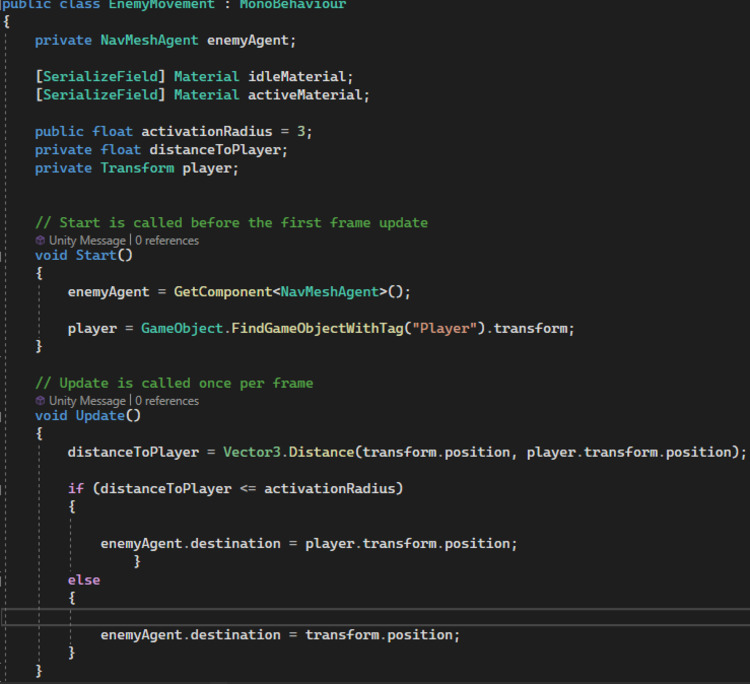Click the void keyword before Start()
This screenshot has width=750, height=684.
(51, 255)
